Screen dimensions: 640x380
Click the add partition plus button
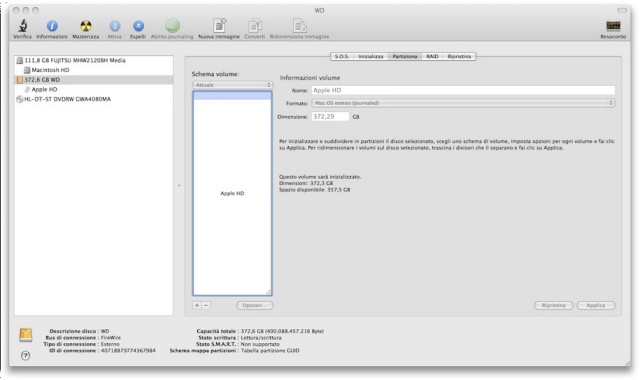pos(197,305)
